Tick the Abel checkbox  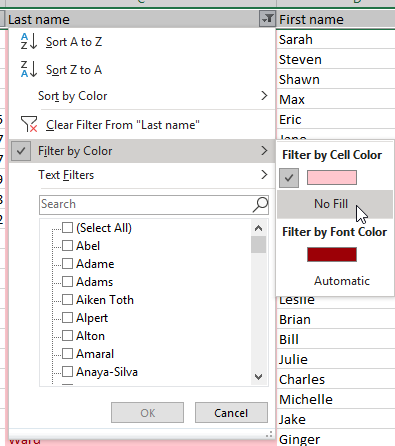pos(68,246)
